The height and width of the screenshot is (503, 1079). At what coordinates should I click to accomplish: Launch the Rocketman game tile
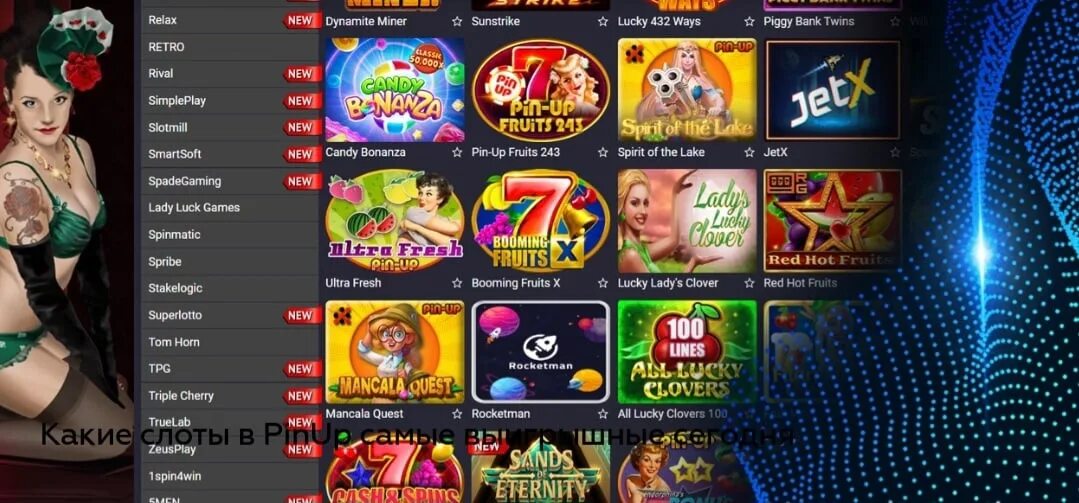(x=541, y=352)
